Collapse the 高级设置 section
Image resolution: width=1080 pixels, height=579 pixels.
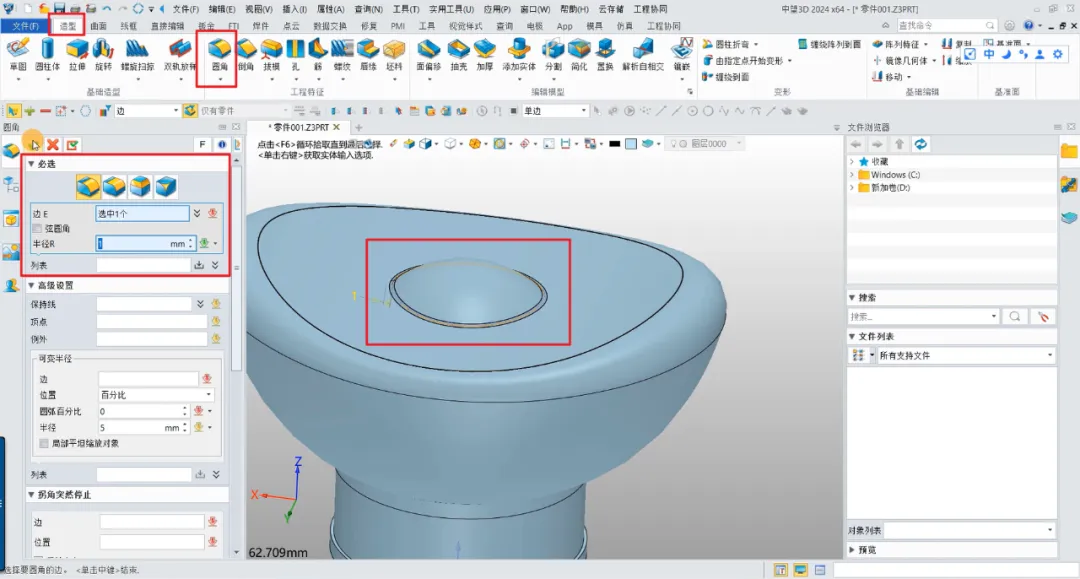(x=31, y=286)
